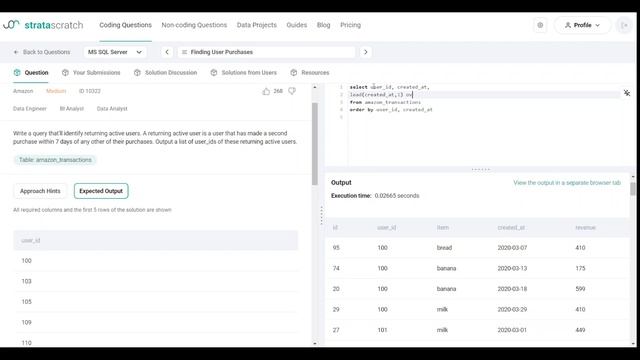640x360 pixels.
Task: Click the thumbs up like icon
Action: tap(266, 91)
